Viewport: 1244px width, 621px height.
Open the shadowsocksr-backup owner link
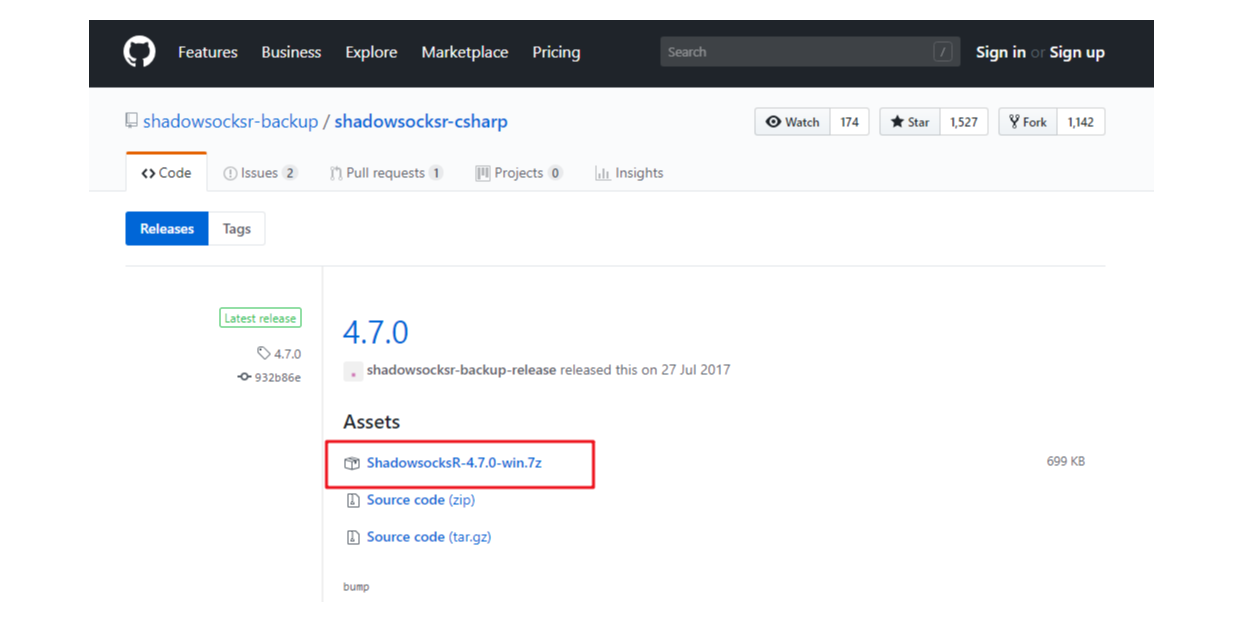[230, 121]
